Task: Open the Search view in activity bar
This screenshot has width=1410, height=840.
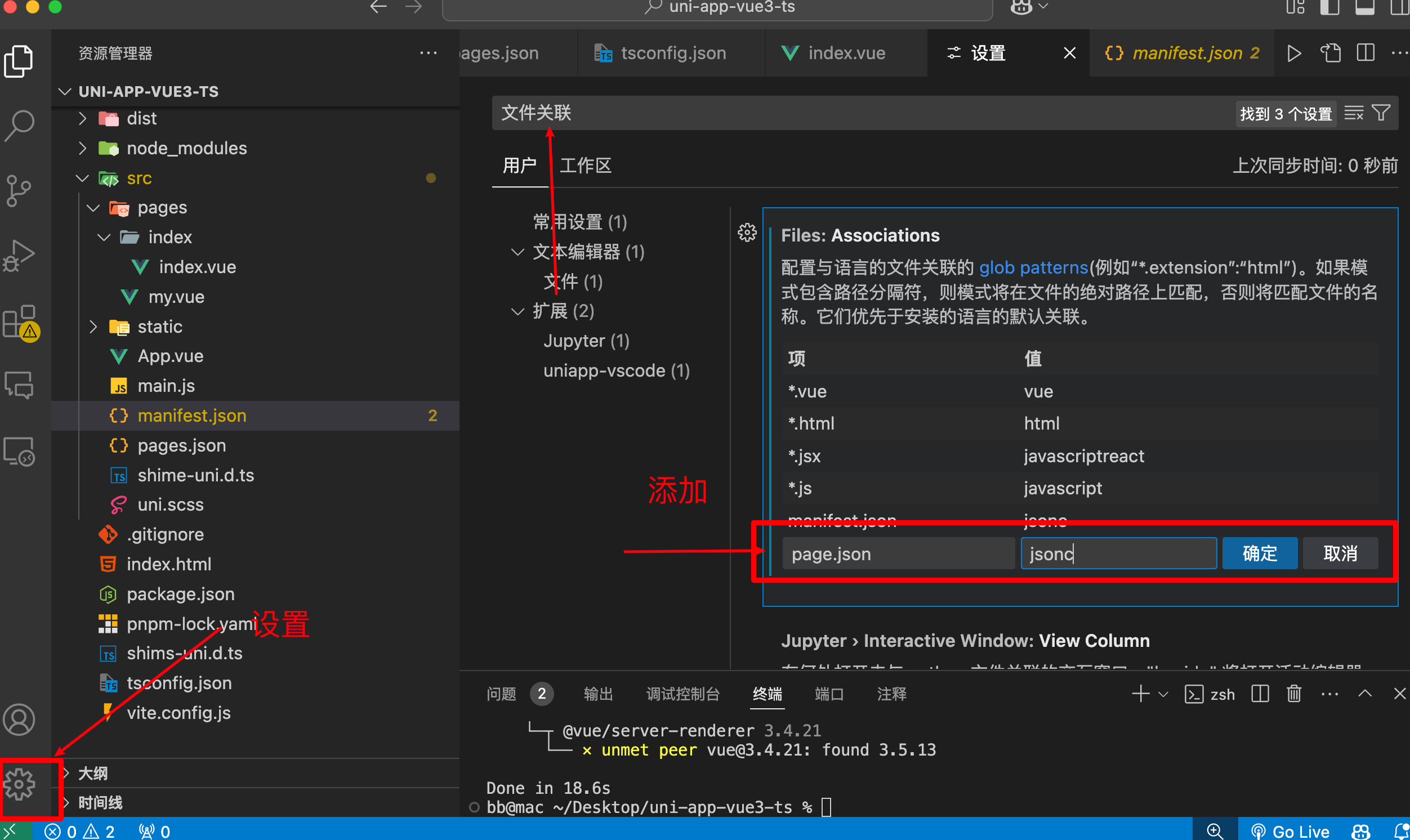Action: 19,125
